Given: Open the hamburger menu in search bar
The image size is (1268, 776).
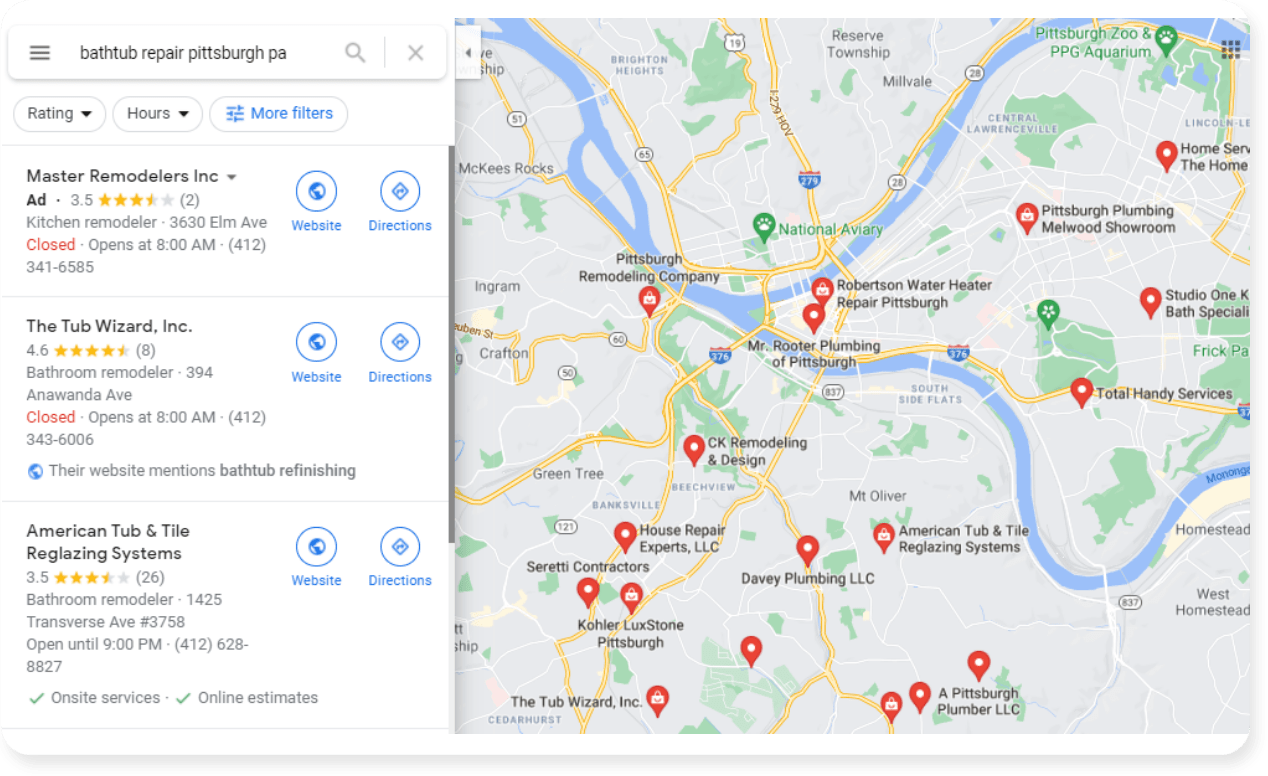Looking at the screenshot, I should tap(40, 53).
